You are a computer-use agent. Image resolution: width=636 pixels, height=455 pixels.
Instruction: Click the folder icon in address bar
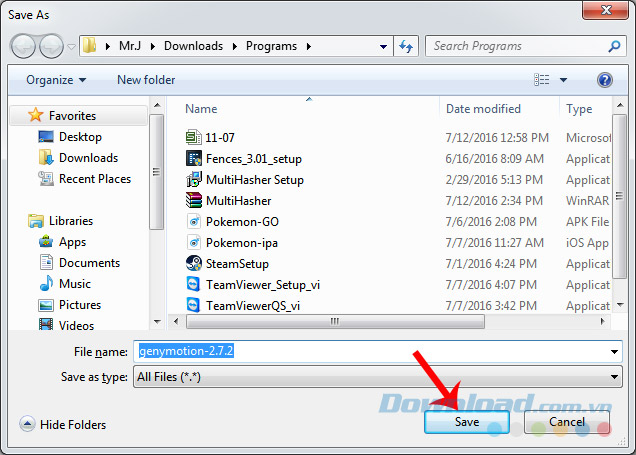point(89,46)
